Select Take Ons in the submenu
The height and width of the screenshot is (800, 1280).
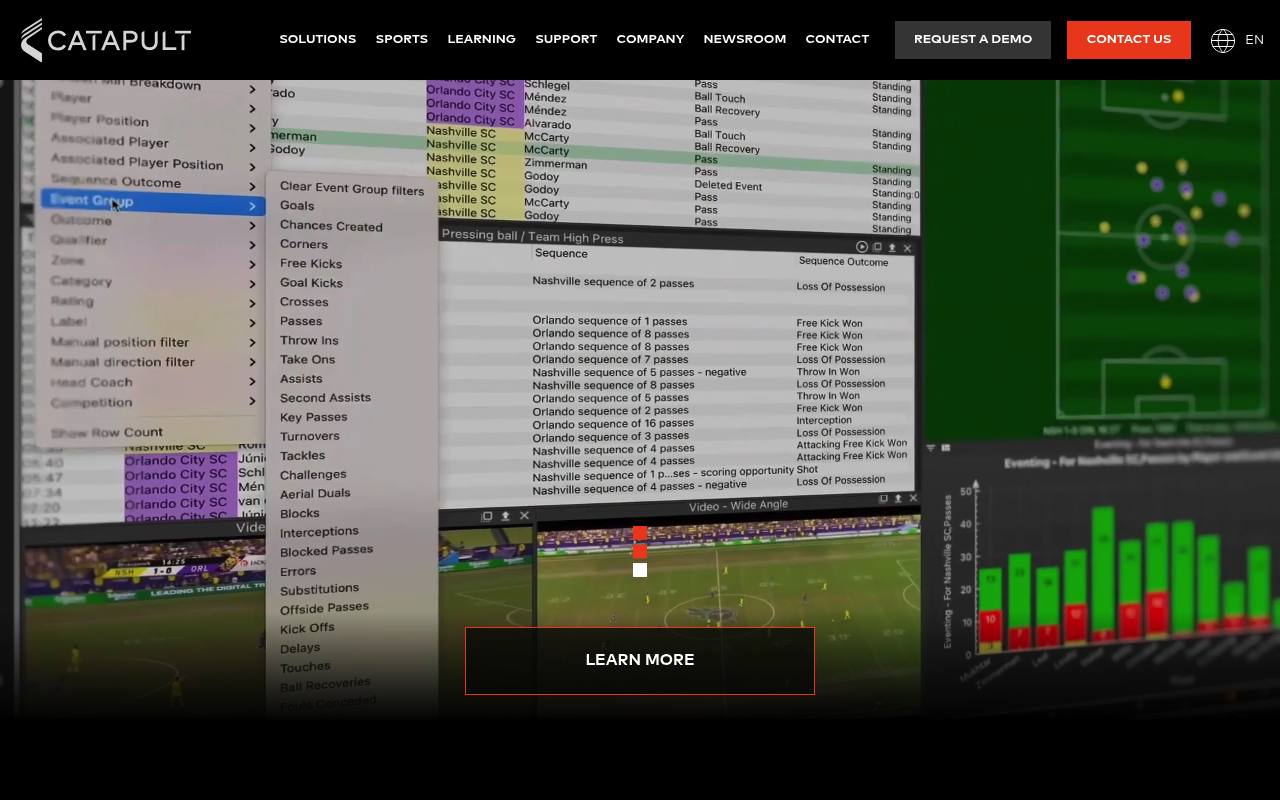tap(308, 359)
